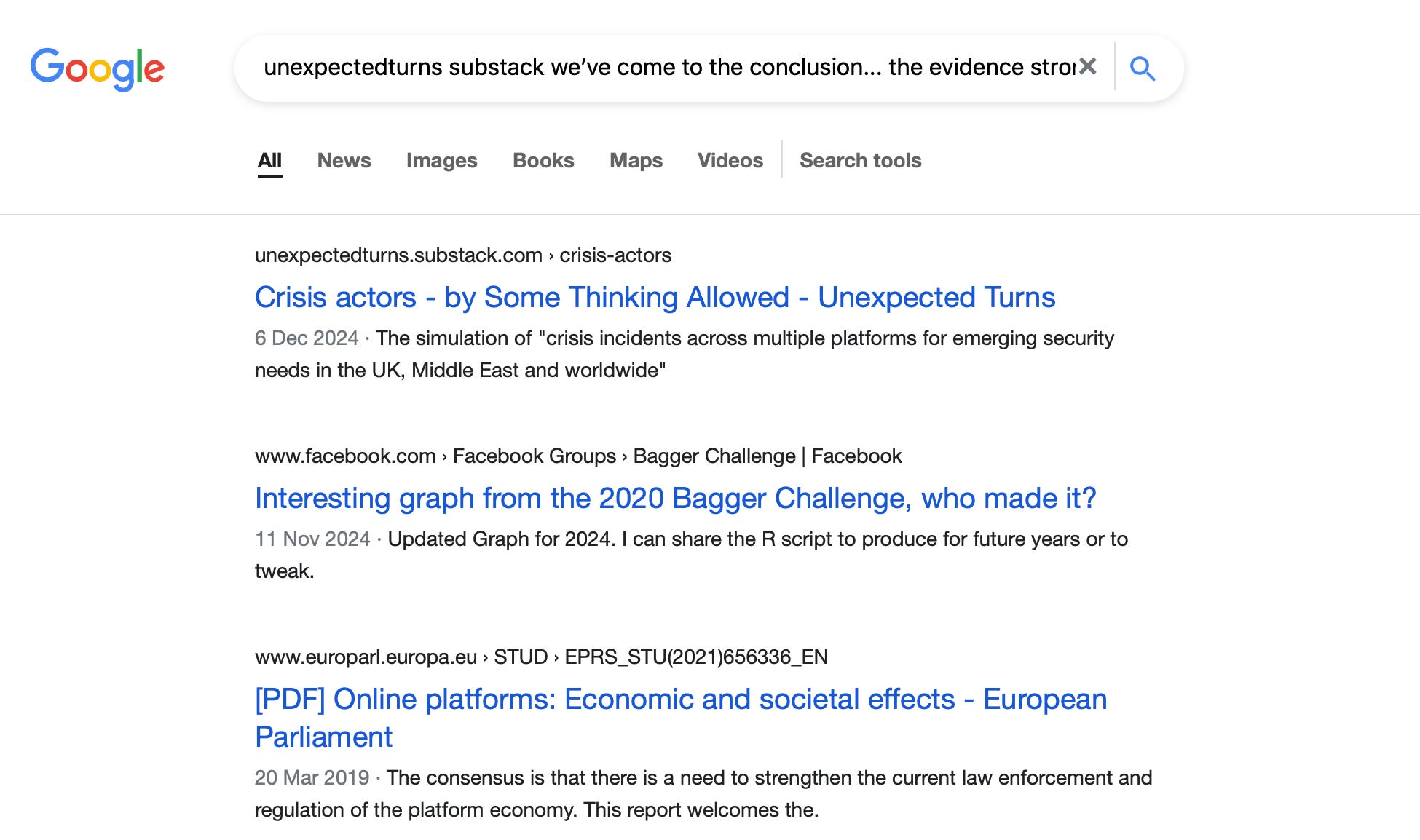Clear the search query with X icon
The image size is (1420, 840).
point(1088,67)
